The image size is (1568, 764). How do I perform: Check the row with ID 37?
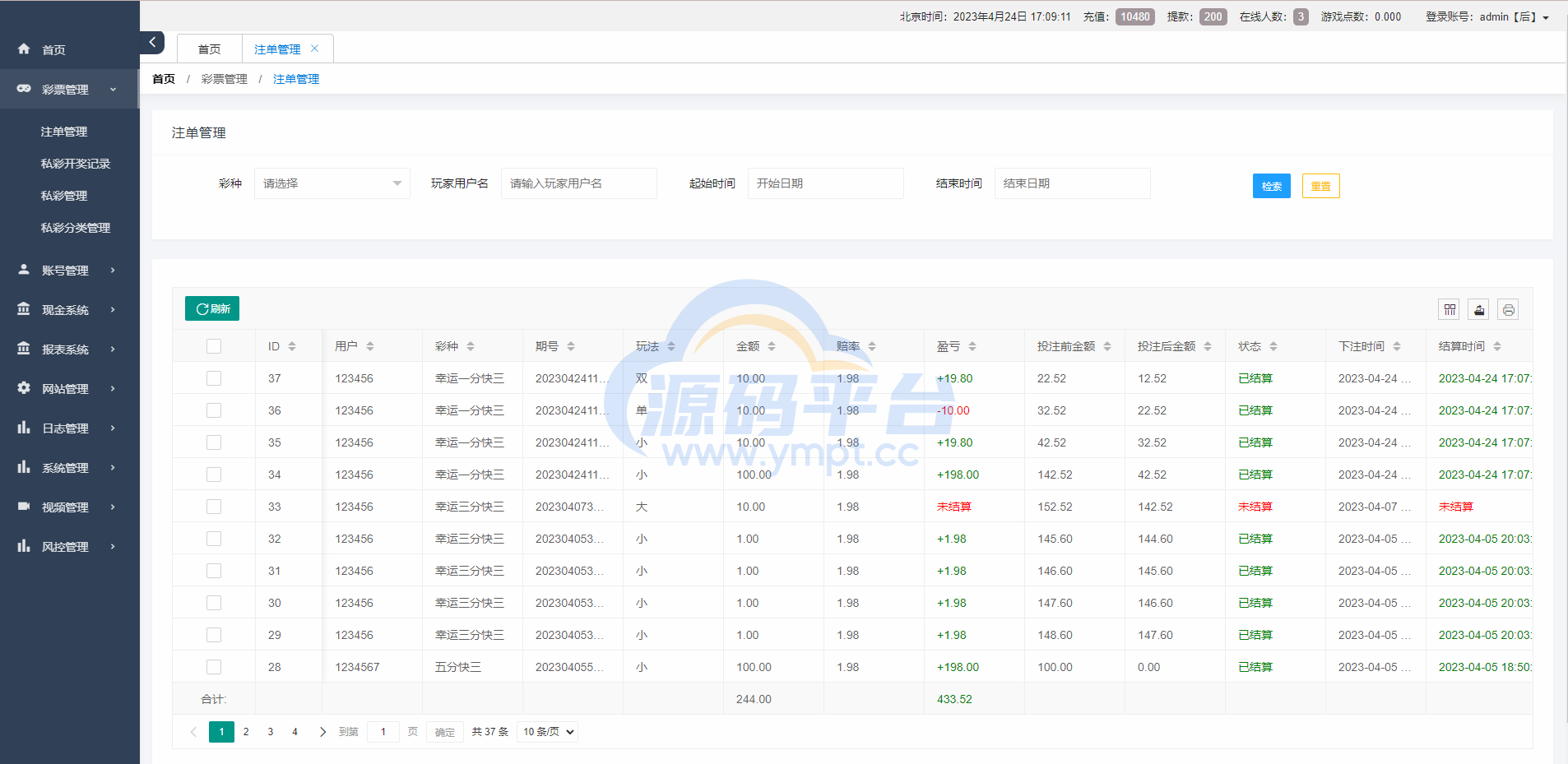(214, 378)
